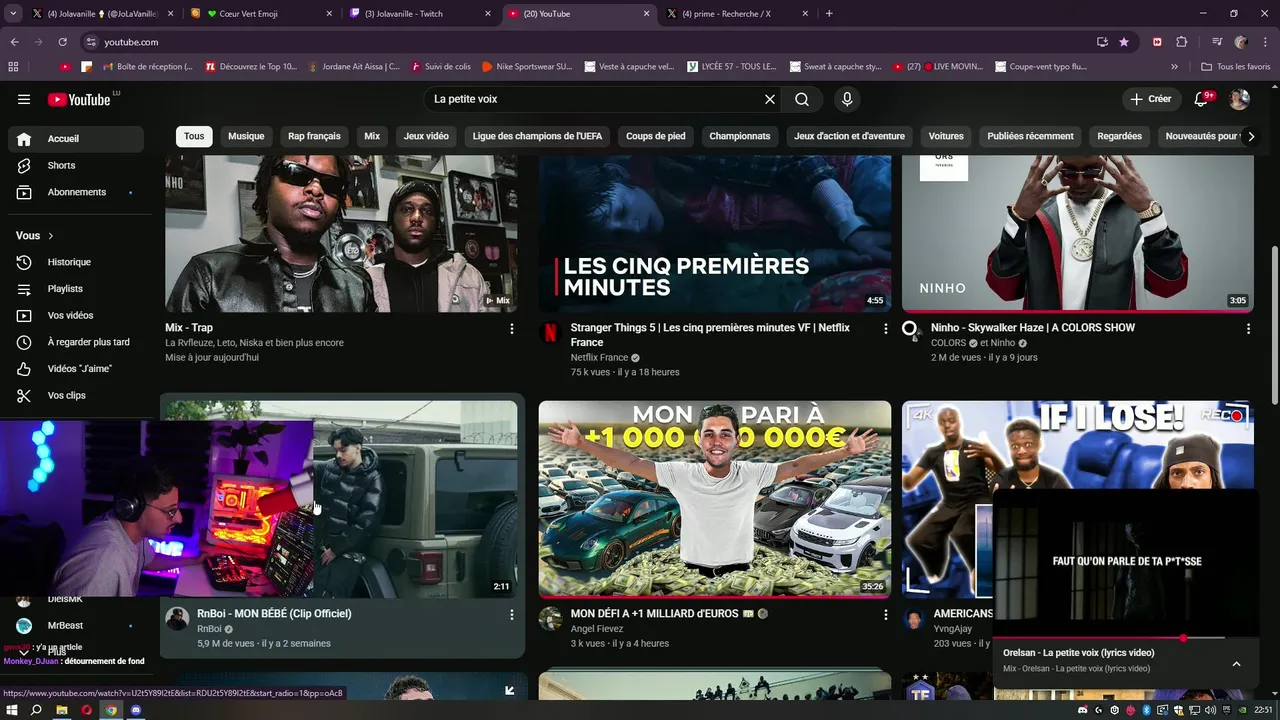Expand the miniplayer queue chevron
Screen dimensions: 1280x720
coord(1236,664)
